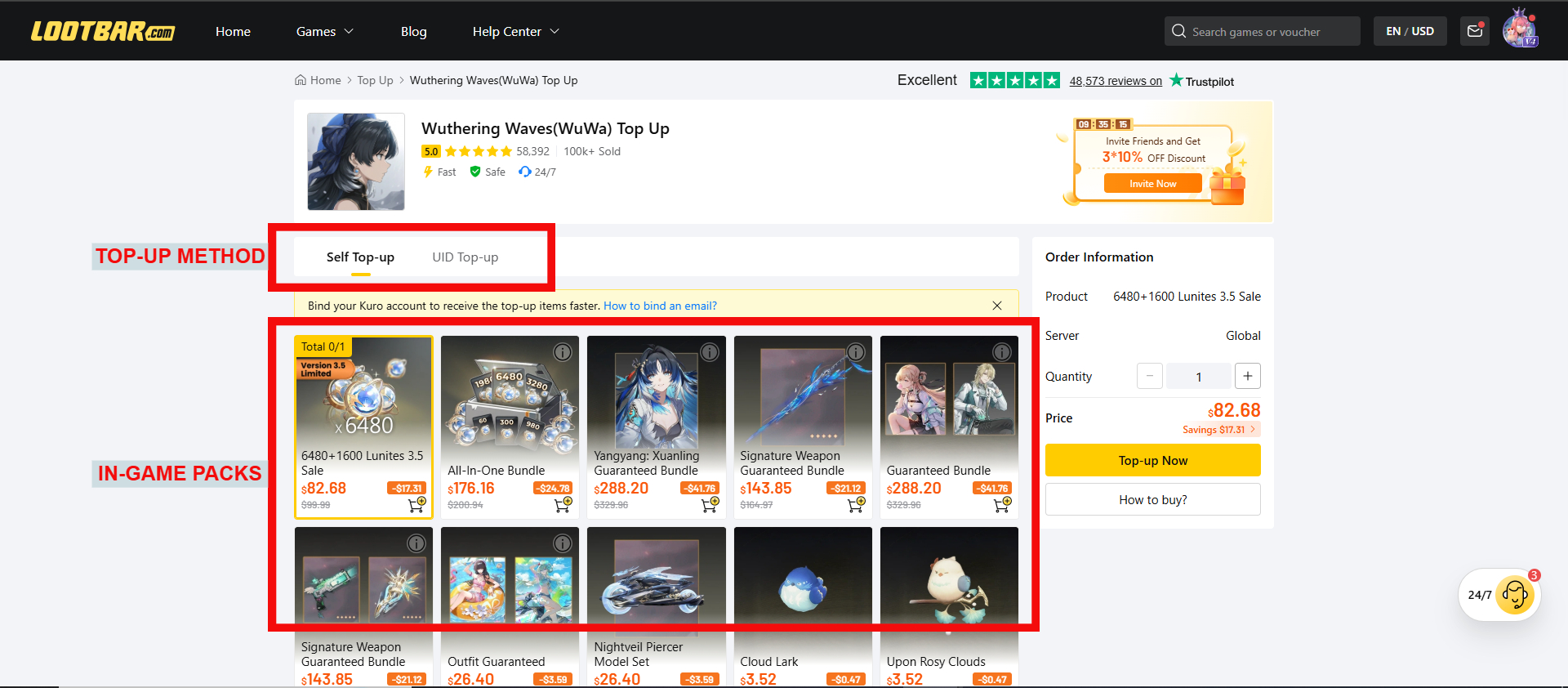
Task: Click the Top-up Now button
Action: (1152, 460)
